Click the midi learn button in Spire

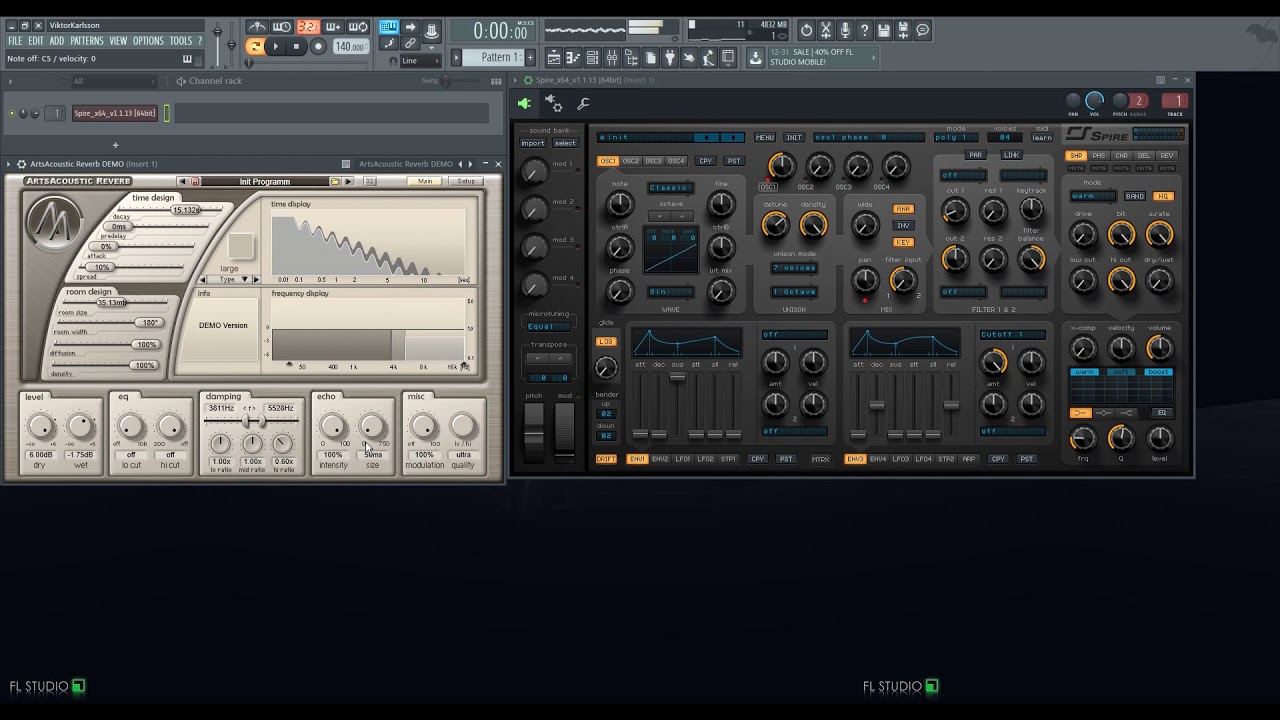click(x=1042, y=138)
